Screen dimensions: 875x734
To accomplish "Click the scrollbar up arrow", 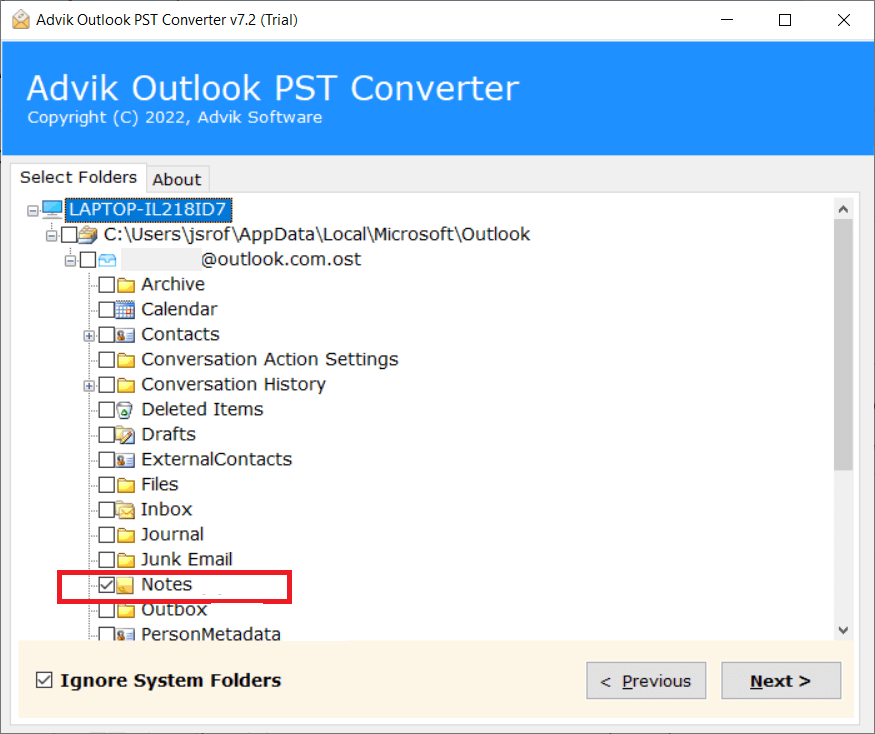I will click(x=843, y=209).
